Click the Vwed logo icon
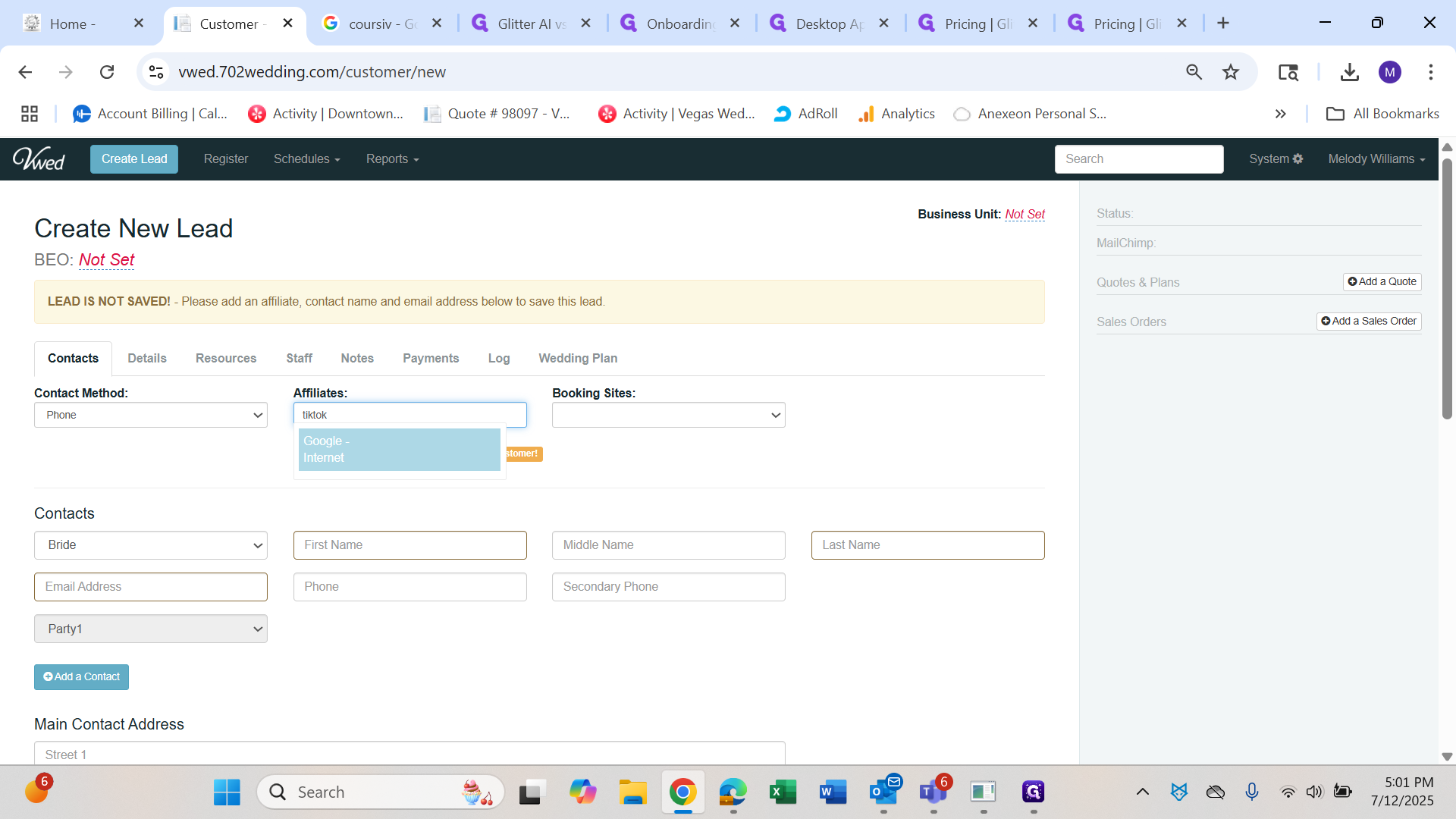 tap(39, 159)
